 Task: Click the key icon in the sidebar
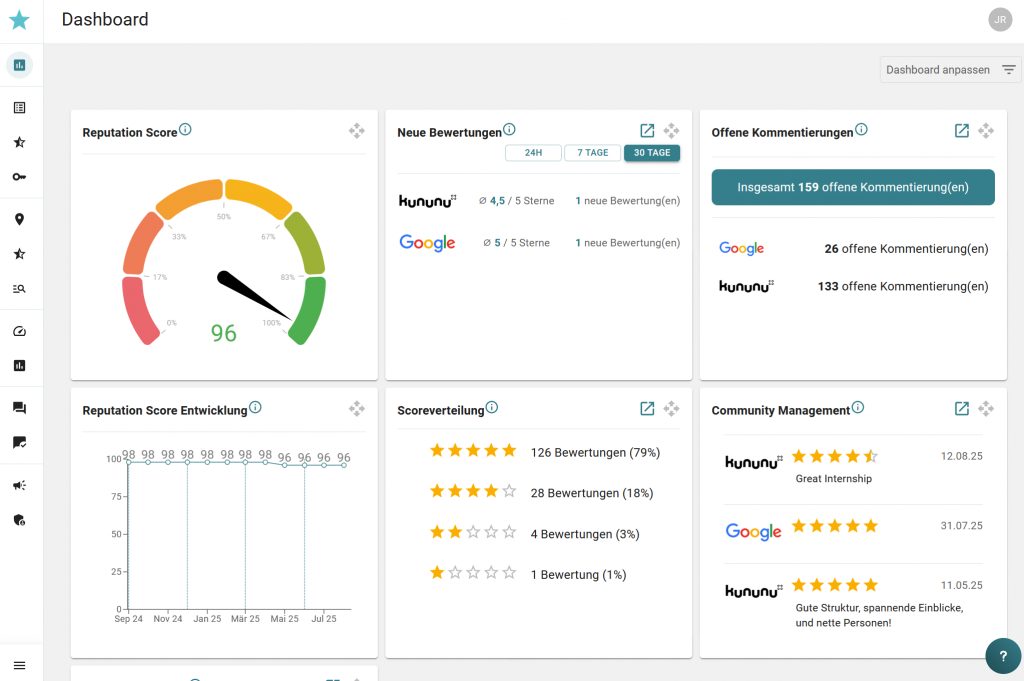coord(19,177)
